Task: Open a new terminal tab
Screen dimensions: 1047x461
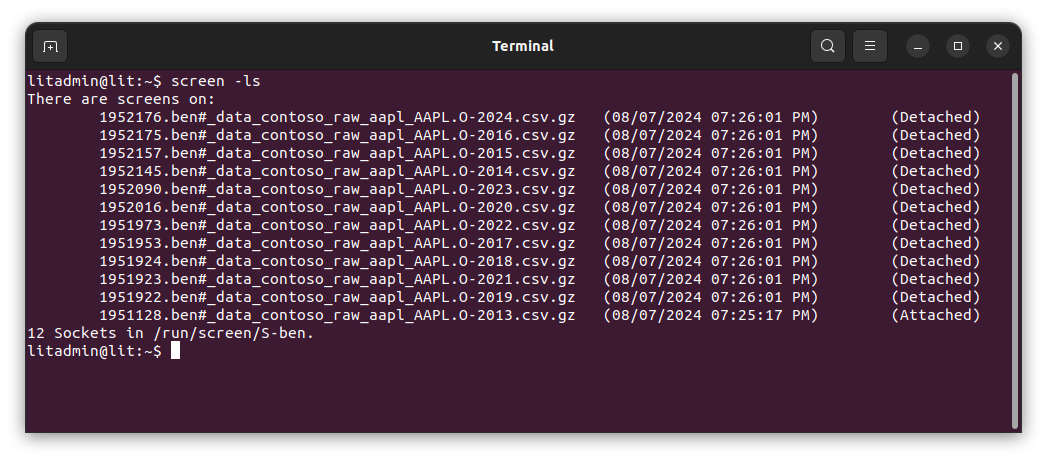Action: coord(50,46)
